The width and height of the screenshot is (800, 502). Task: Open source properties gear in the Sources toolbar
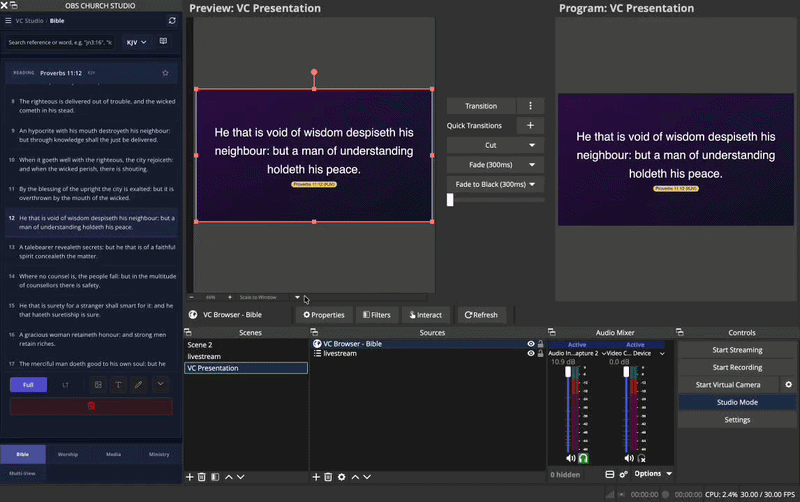point(341,477)
